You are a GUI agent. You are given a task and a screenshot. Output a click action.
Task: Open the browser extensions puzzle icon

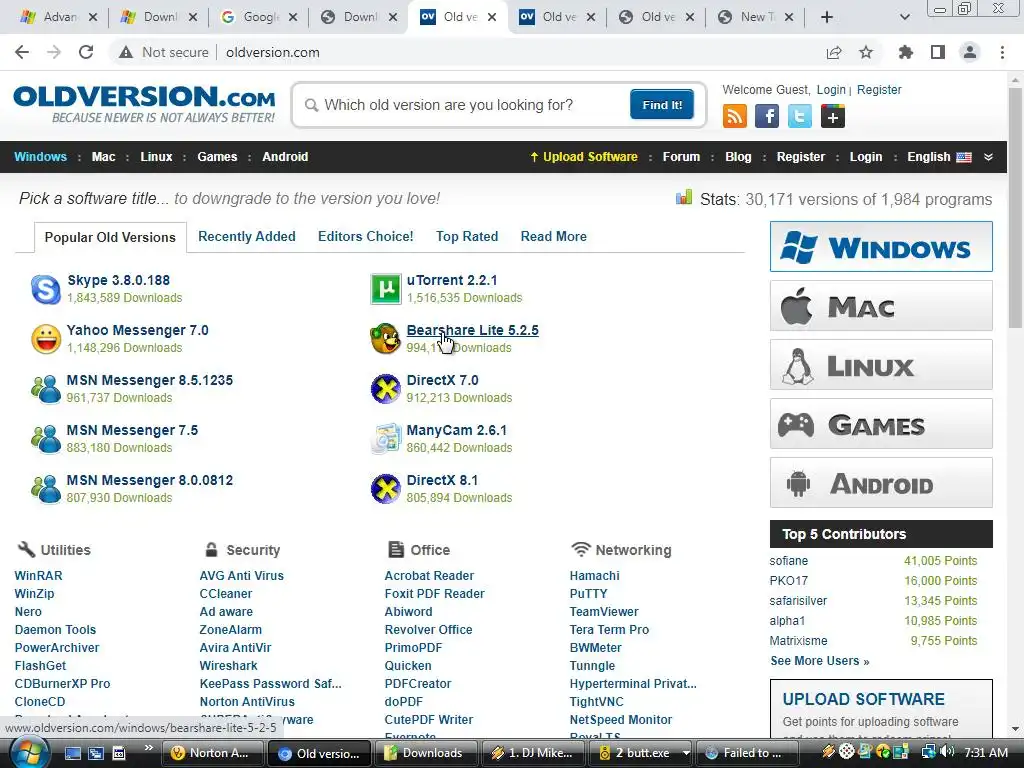click(905, 52)
